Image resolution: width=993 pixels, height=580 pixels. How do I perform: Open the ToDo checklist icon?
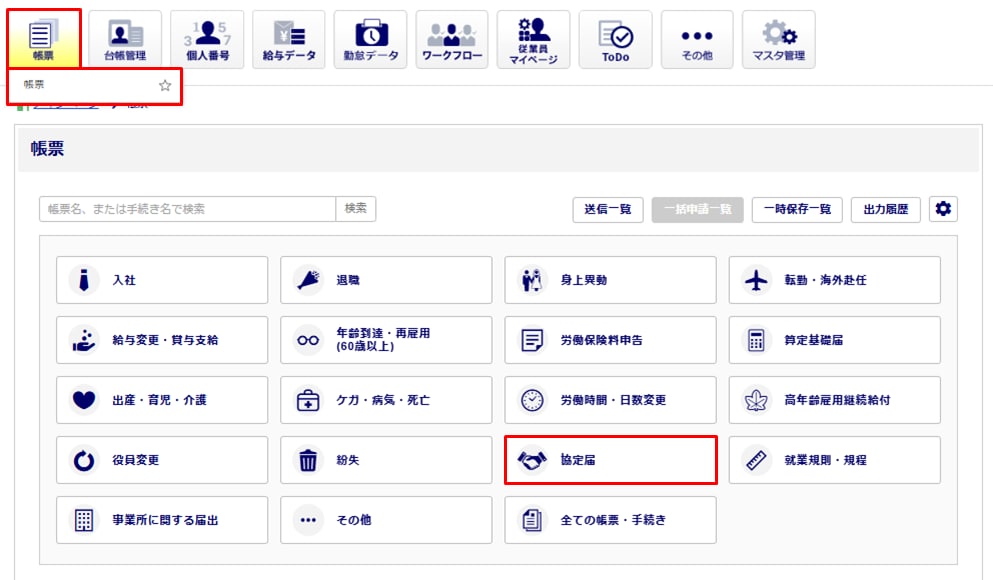615,39
